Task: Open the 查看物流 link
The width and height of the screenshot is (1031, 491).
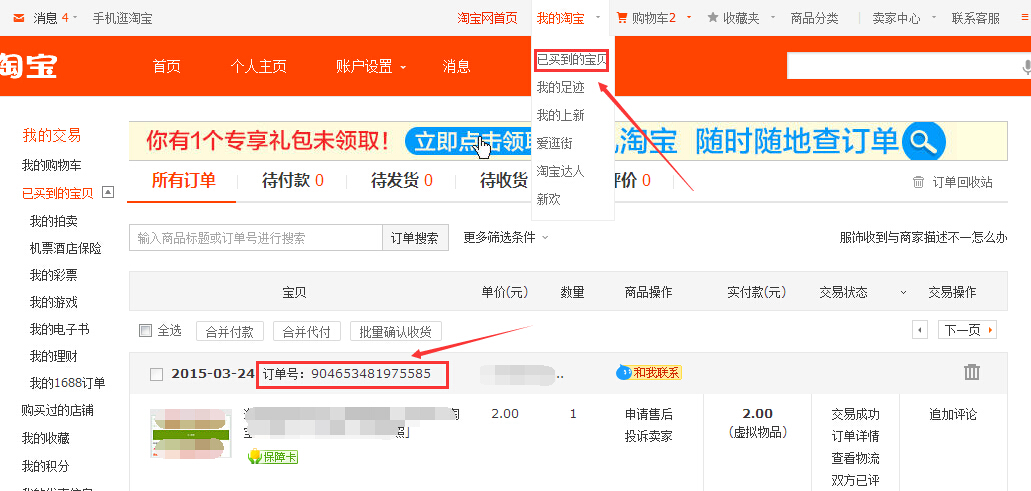Action: click(855, 458)
